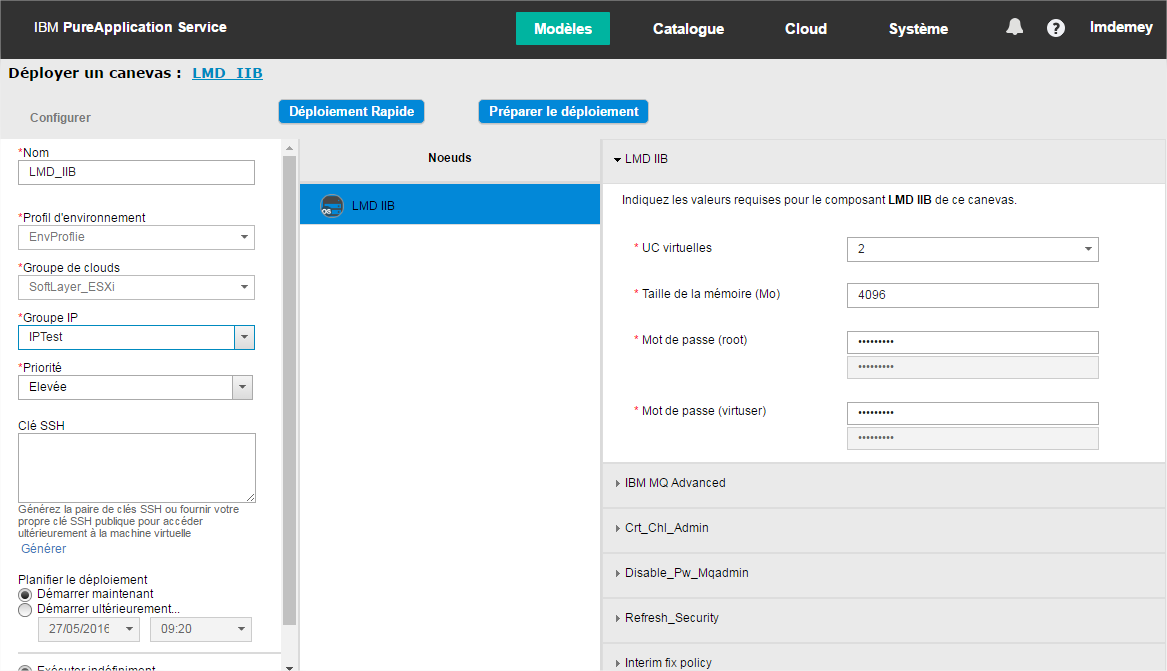1167x671 pixels.
Task: Click the Générer SSH key link
Action: [44, 549]
